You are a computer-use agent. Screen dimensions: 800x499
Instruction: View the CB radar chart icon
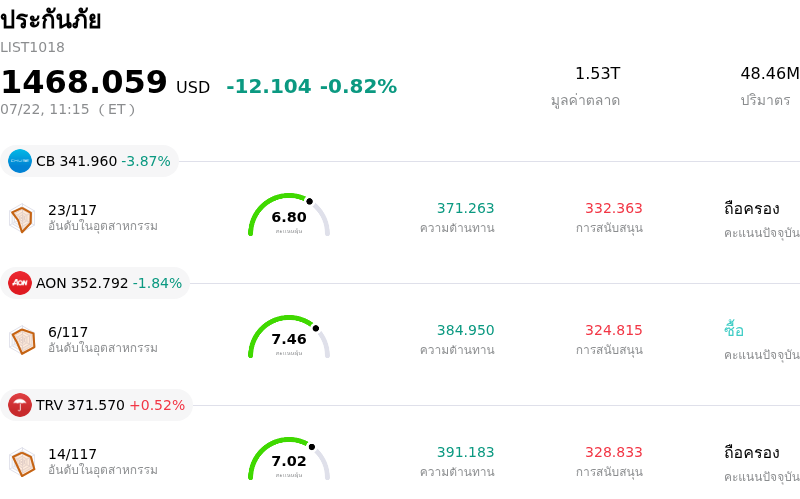tap(22, 218)
